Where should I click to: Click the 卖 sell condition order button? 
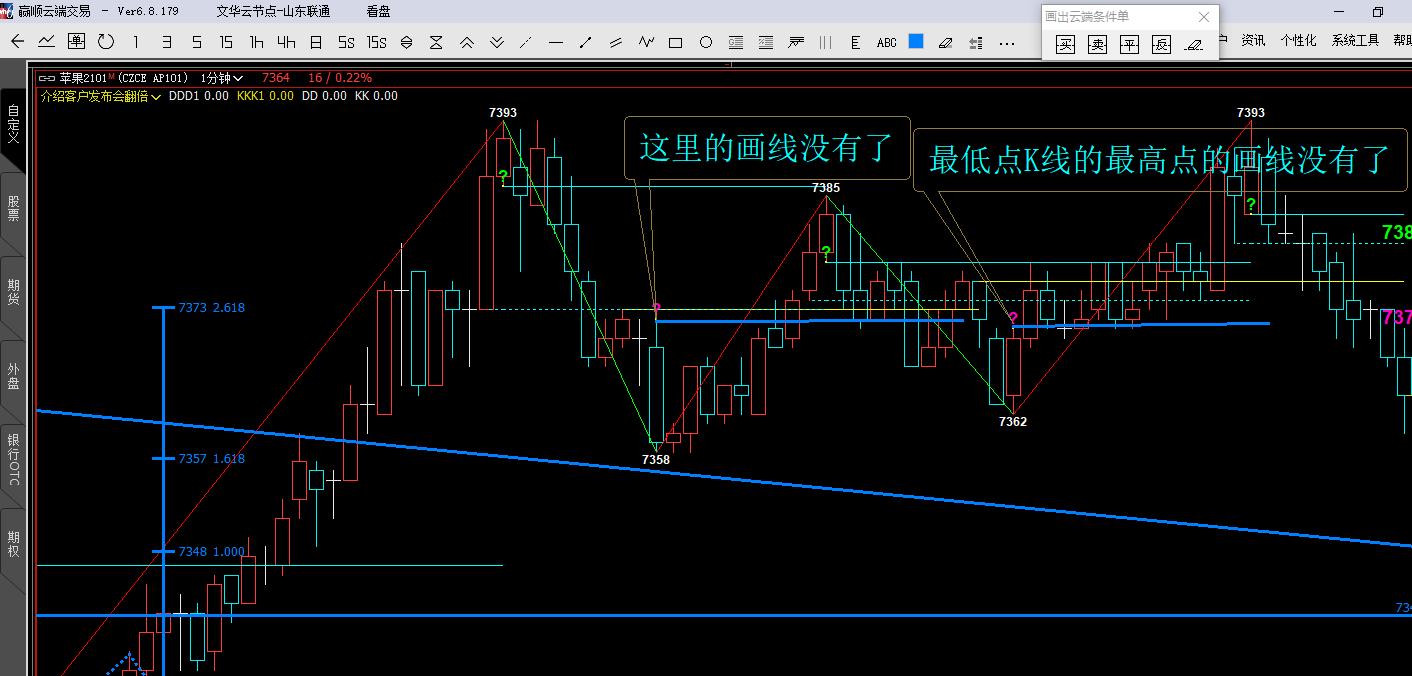[x=1098, y=44]
